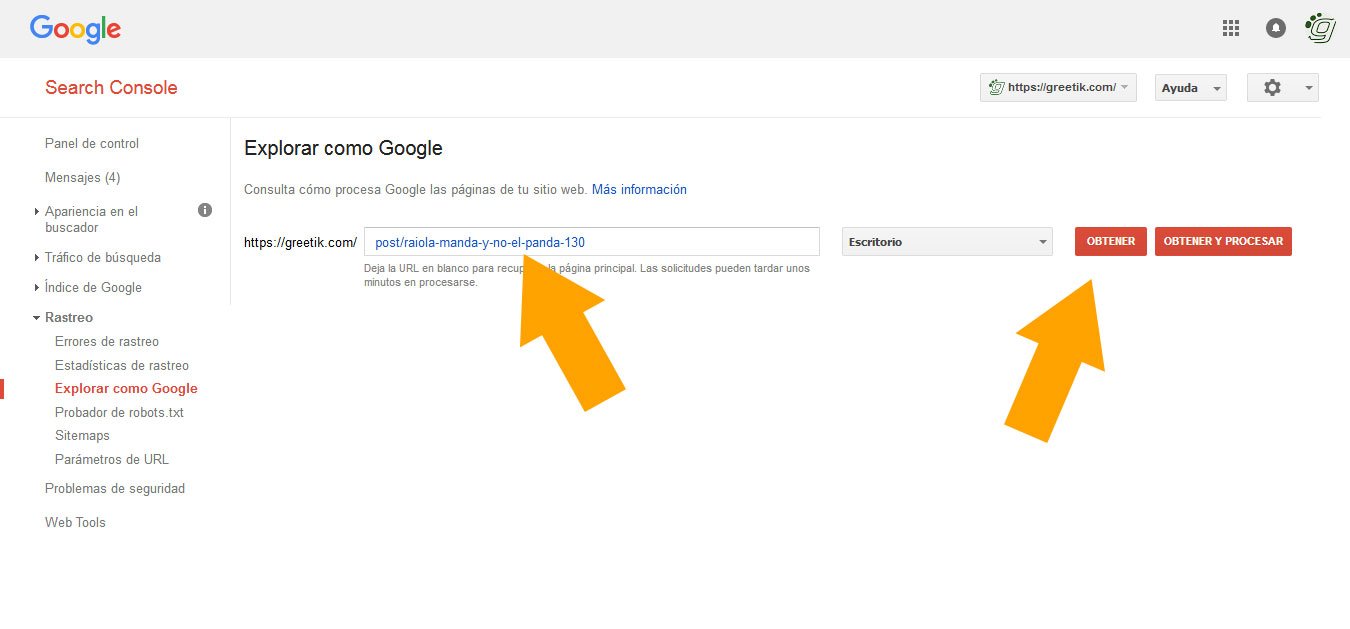Click the OBTENER Y PROCESAR button
This screenshot has height=629, width=1350.
1223,241
